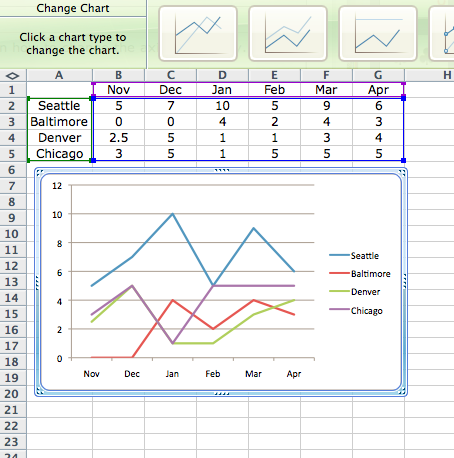Click the Change Chart panel header

[73, 8]
